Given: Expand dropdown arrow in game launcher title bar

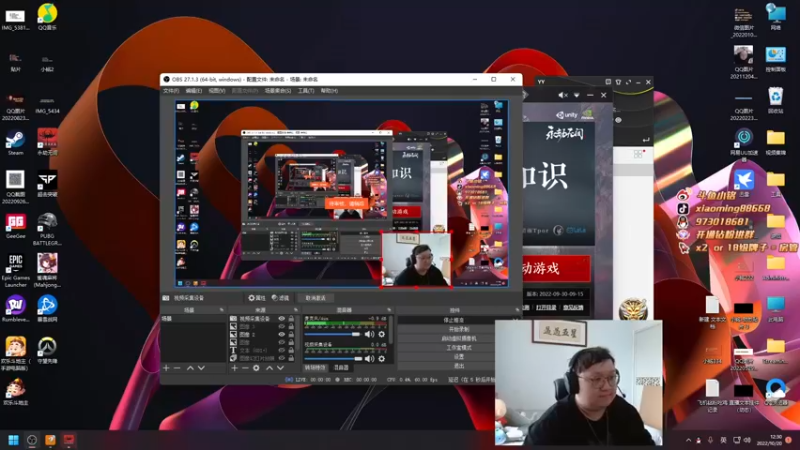Looking at the screenshot, I should 577,95.
